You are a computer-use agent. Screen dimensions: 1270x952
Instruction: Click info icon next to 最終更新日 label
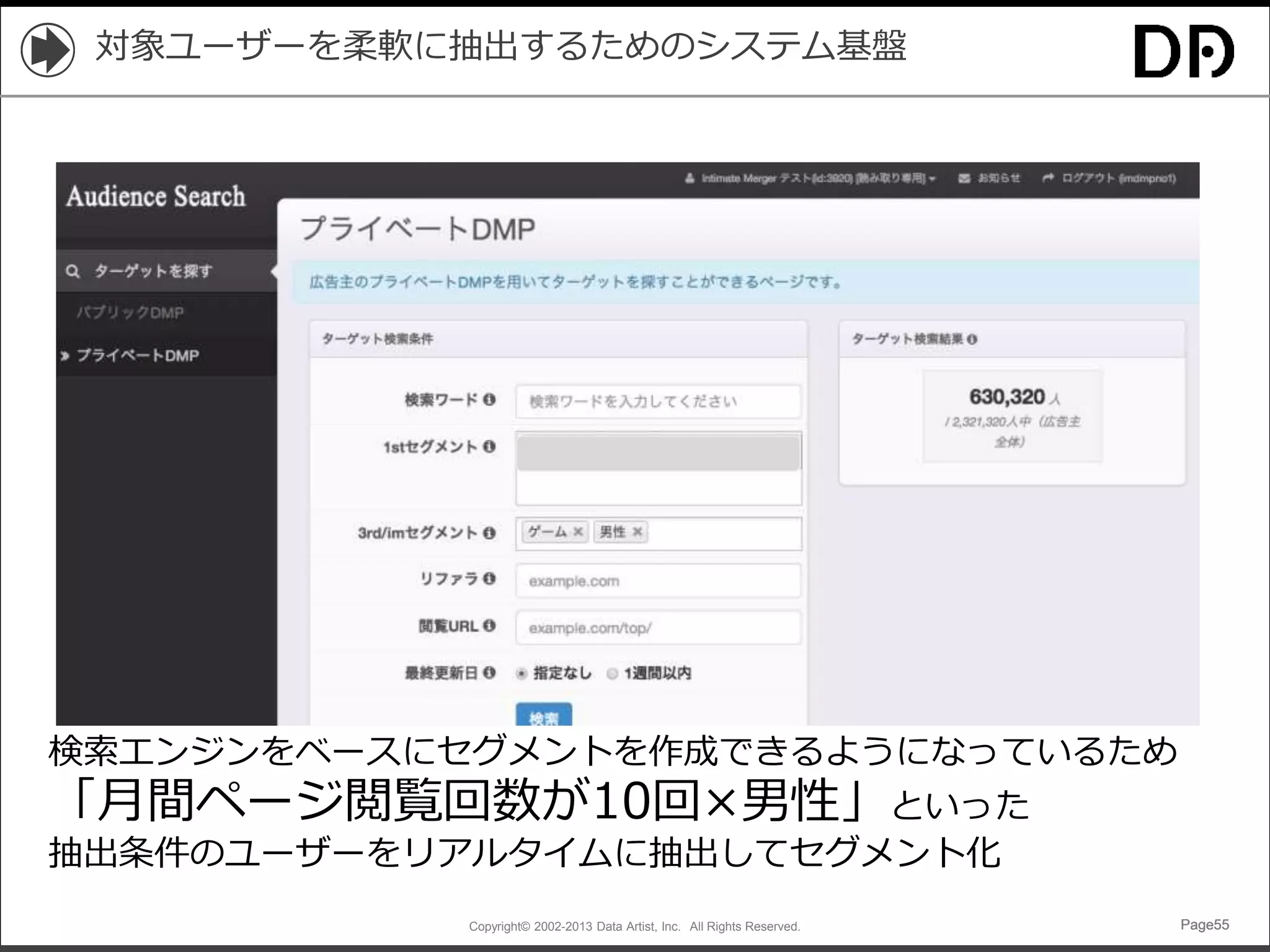pos(489,672)
